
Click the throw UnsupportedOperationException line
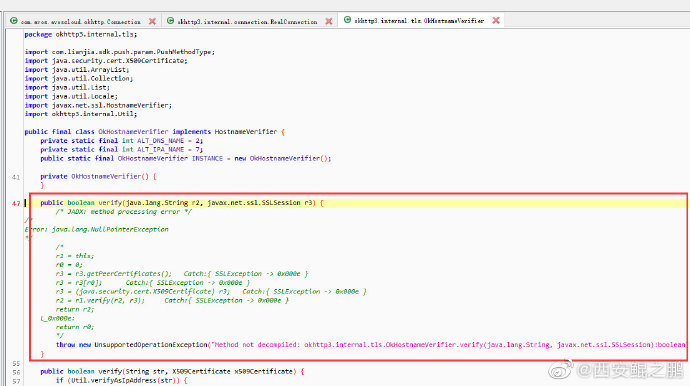point(371,345)
